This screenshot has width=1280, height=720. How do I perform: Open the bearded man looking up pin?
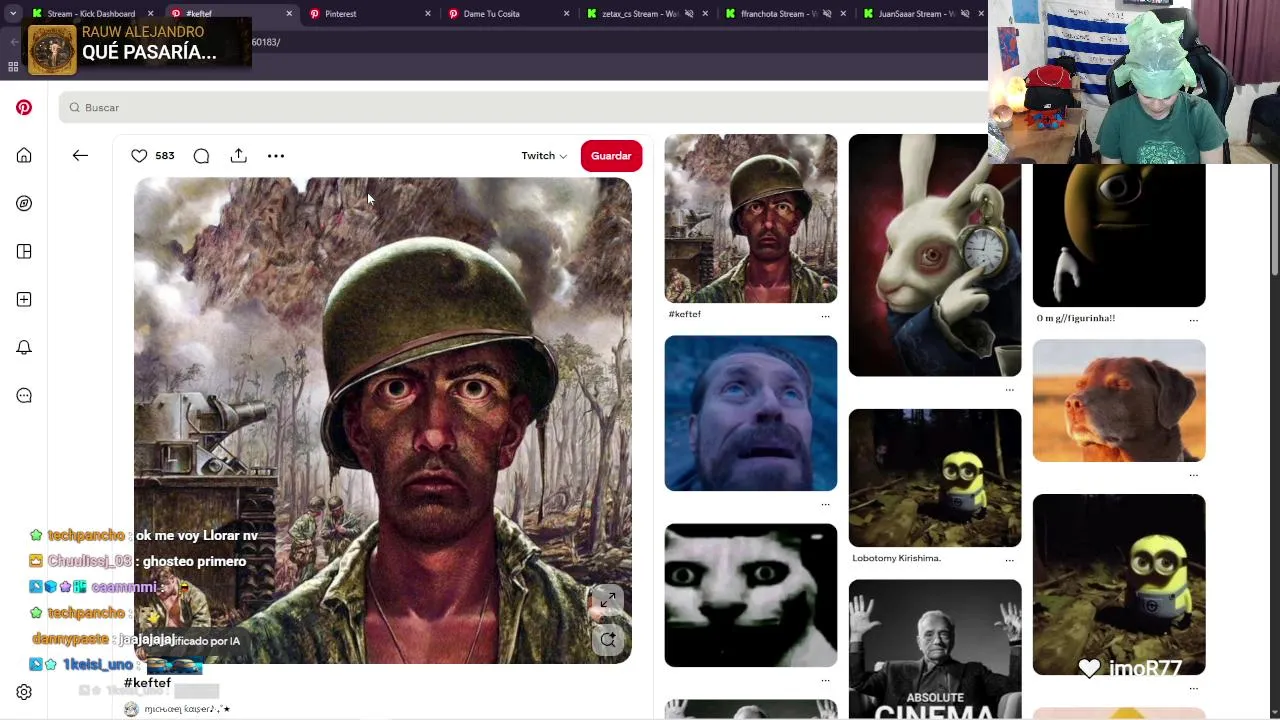(x=751, y=413)
